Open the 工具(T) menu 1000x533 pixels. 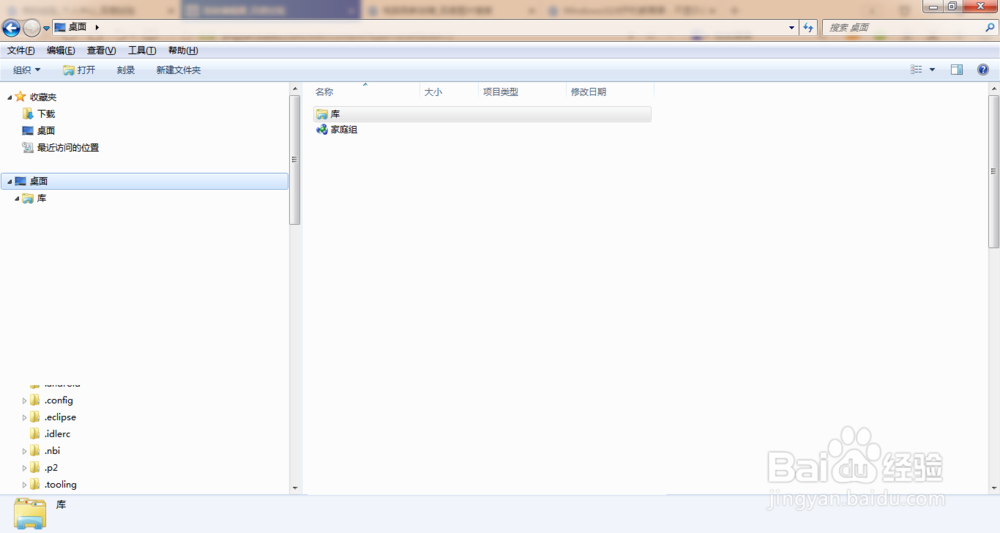point(142,50)
